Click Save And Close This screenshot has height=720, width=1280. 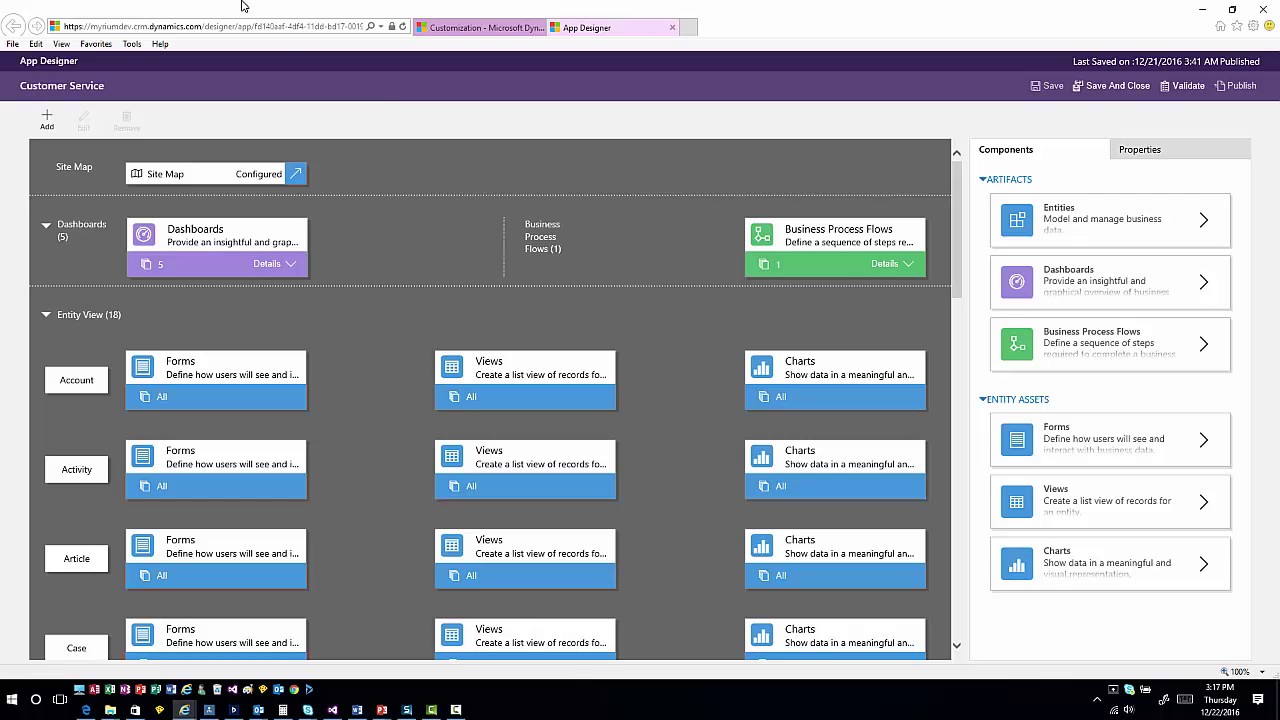tap(1111, 86)
